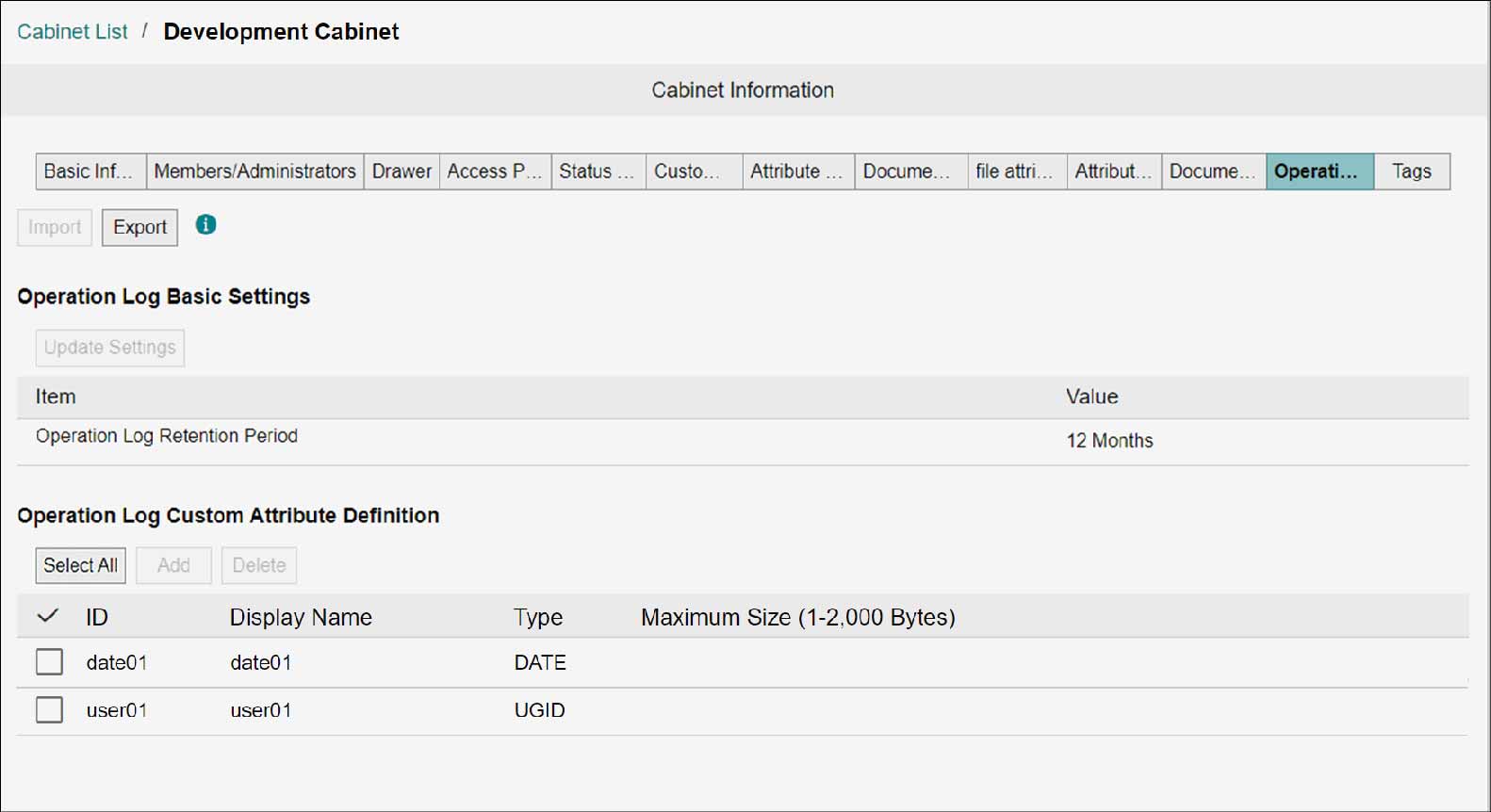The width and height of the screenshot is (1491, 812).
Task: Click the Select All button
Action: click(81, 565)
